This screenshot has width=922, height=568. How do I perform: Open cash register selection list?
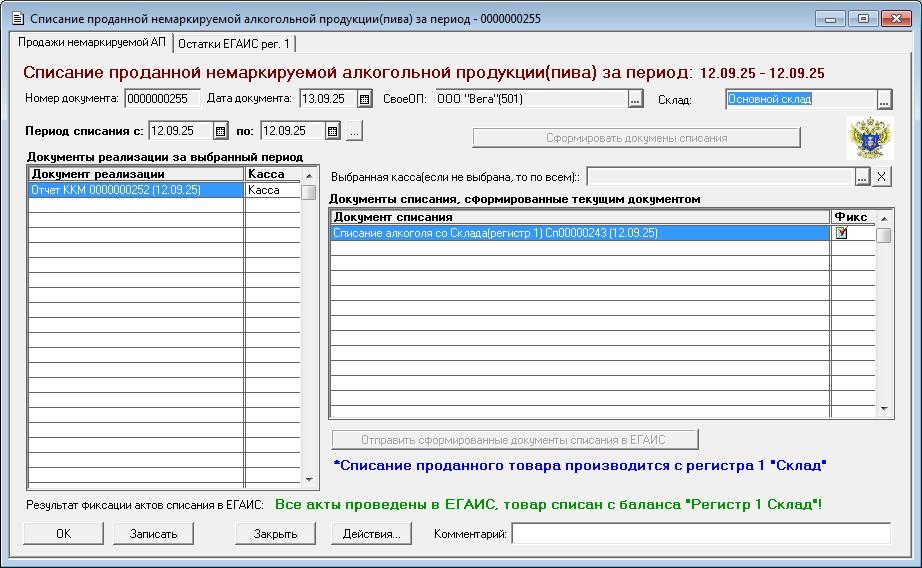[x=862, y=177]
